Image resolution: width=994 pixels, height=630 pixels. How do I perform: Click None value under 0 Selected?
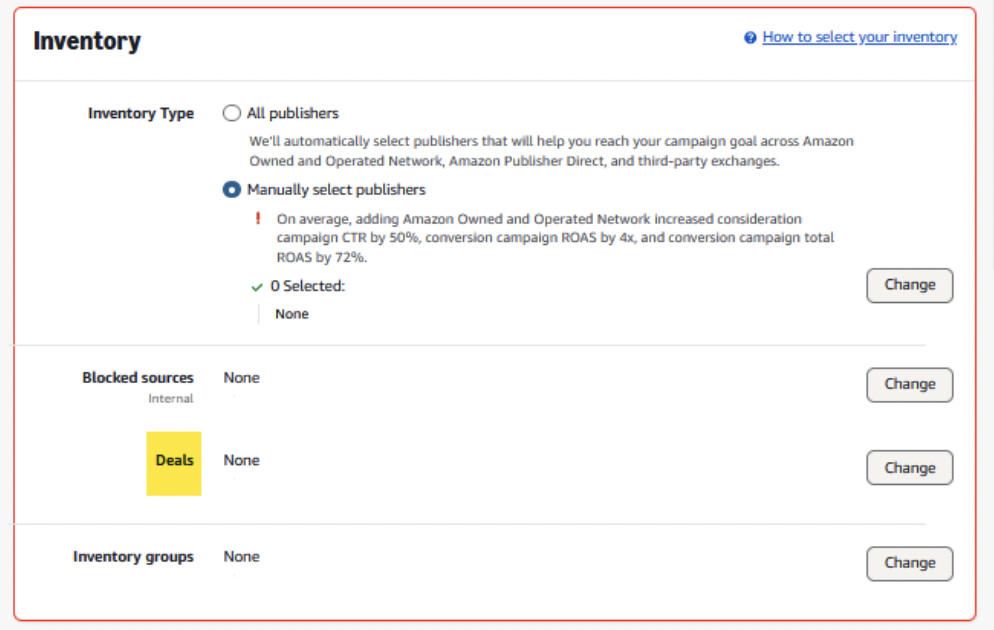click(292, 314)
